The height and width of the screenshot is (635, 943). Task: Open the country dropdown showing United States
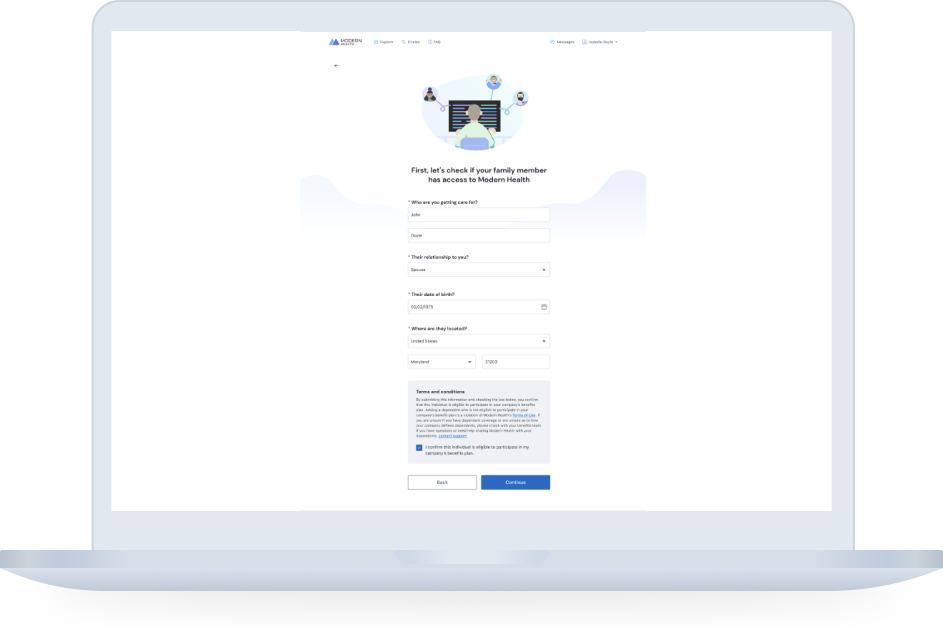tap(479, 342)
